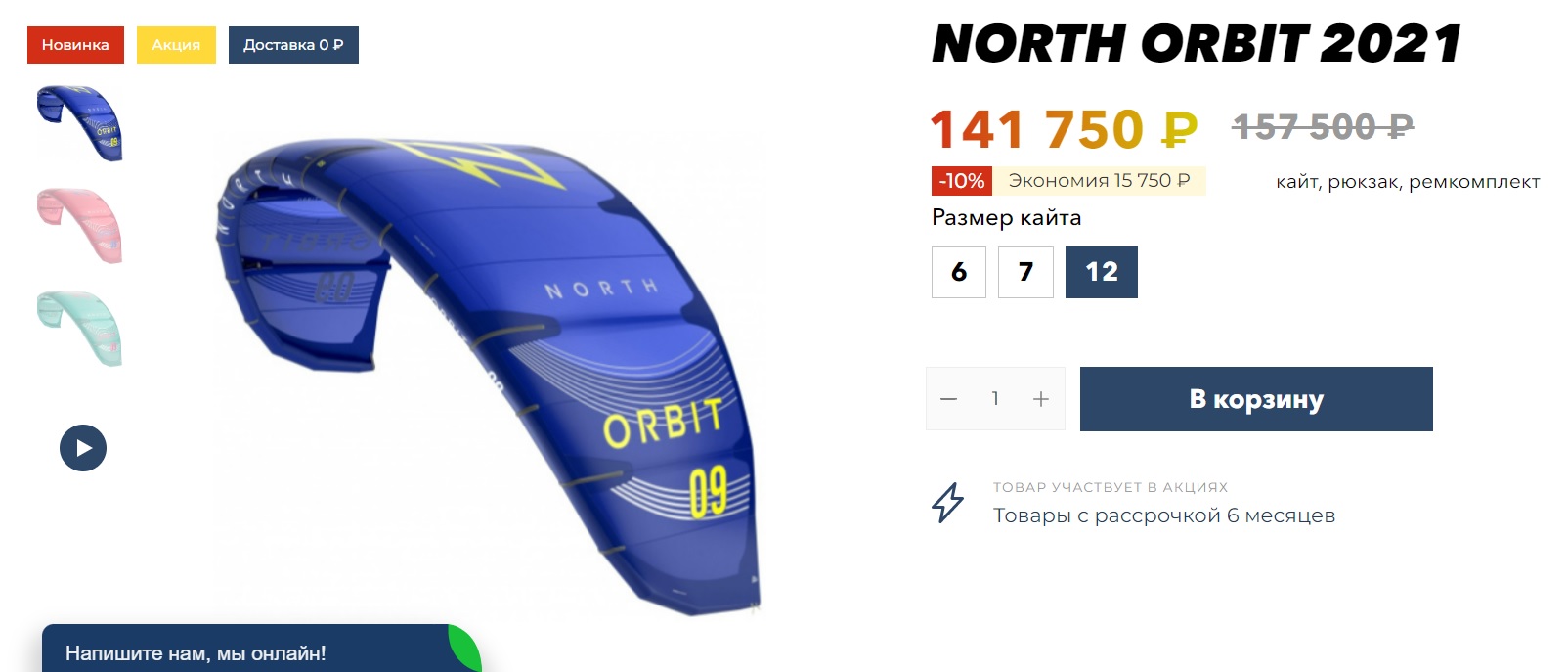Screen dimensions: 1568x672
Task: Click the lightning bolt promotions icon
Action: tap(947, 503)
